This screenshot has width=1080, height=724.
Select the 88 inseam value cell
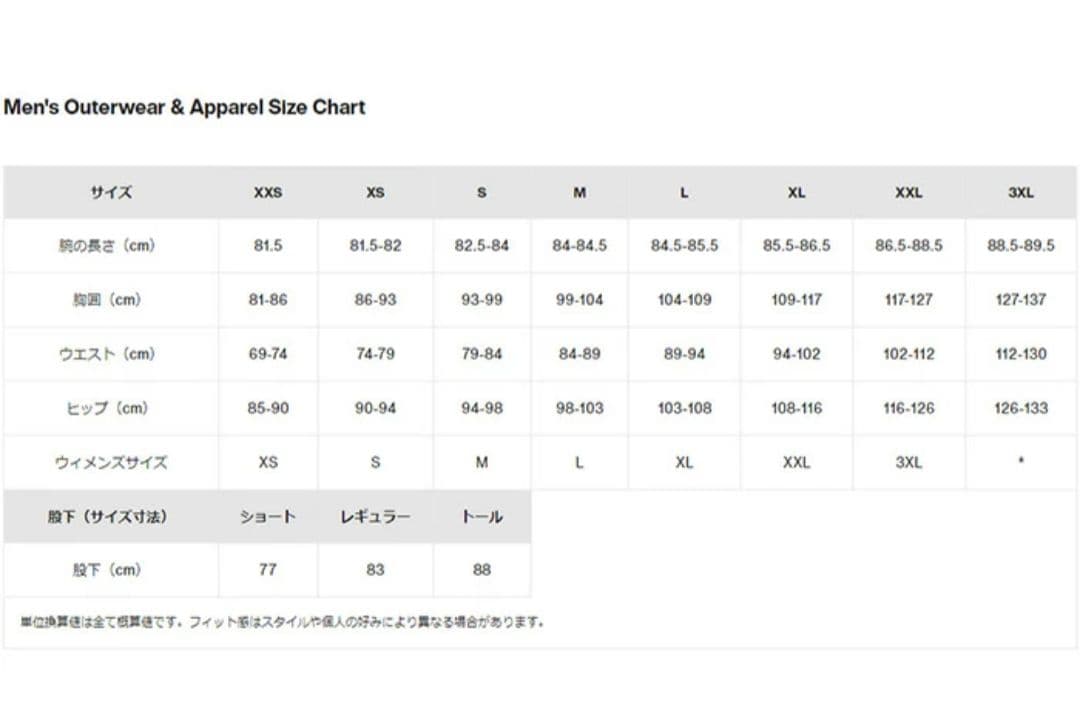[x=482, y=570]
